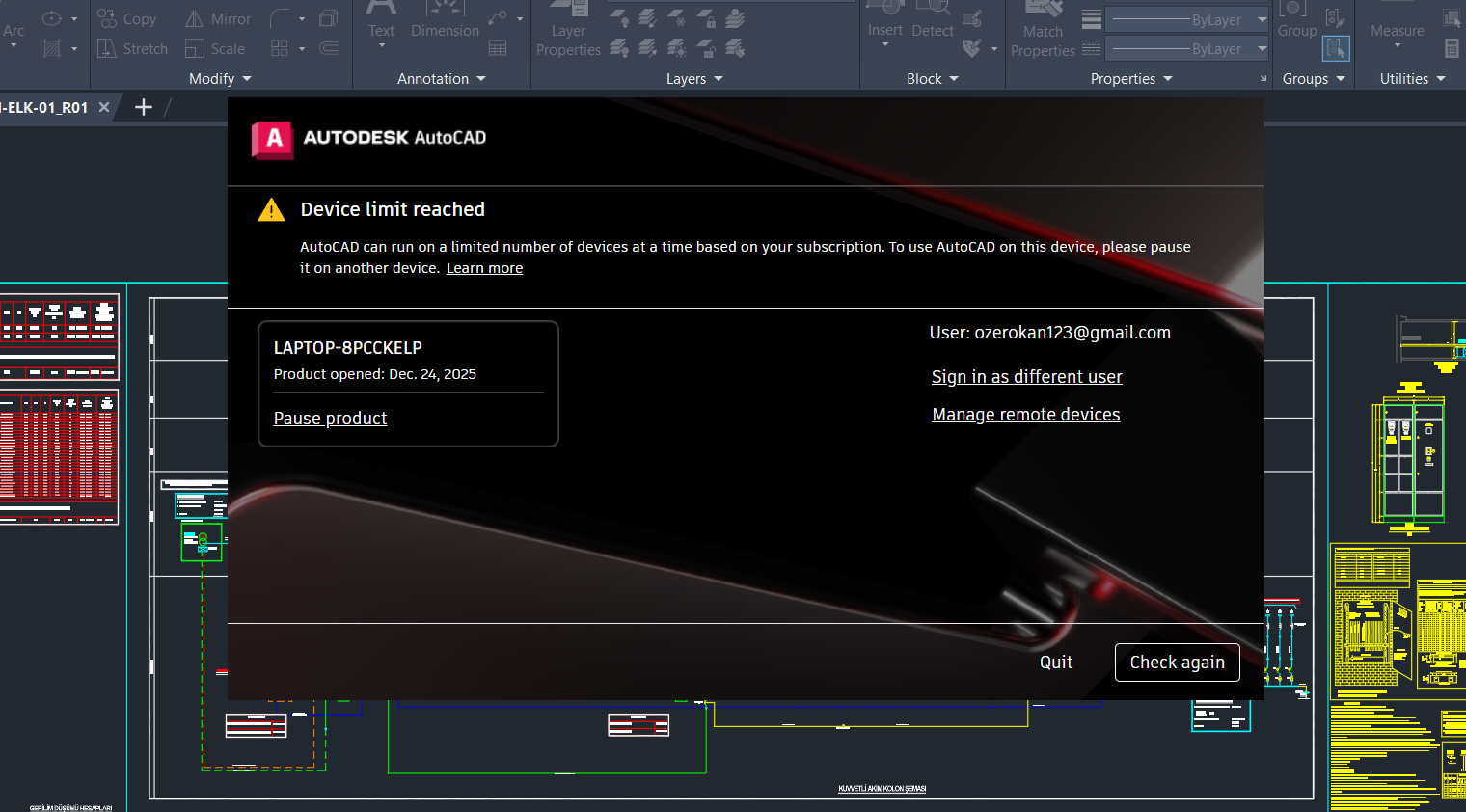1466x812 pixels.
Task: Switch to the ELK-01_R01 drawing tab
Action: (45, 108)
